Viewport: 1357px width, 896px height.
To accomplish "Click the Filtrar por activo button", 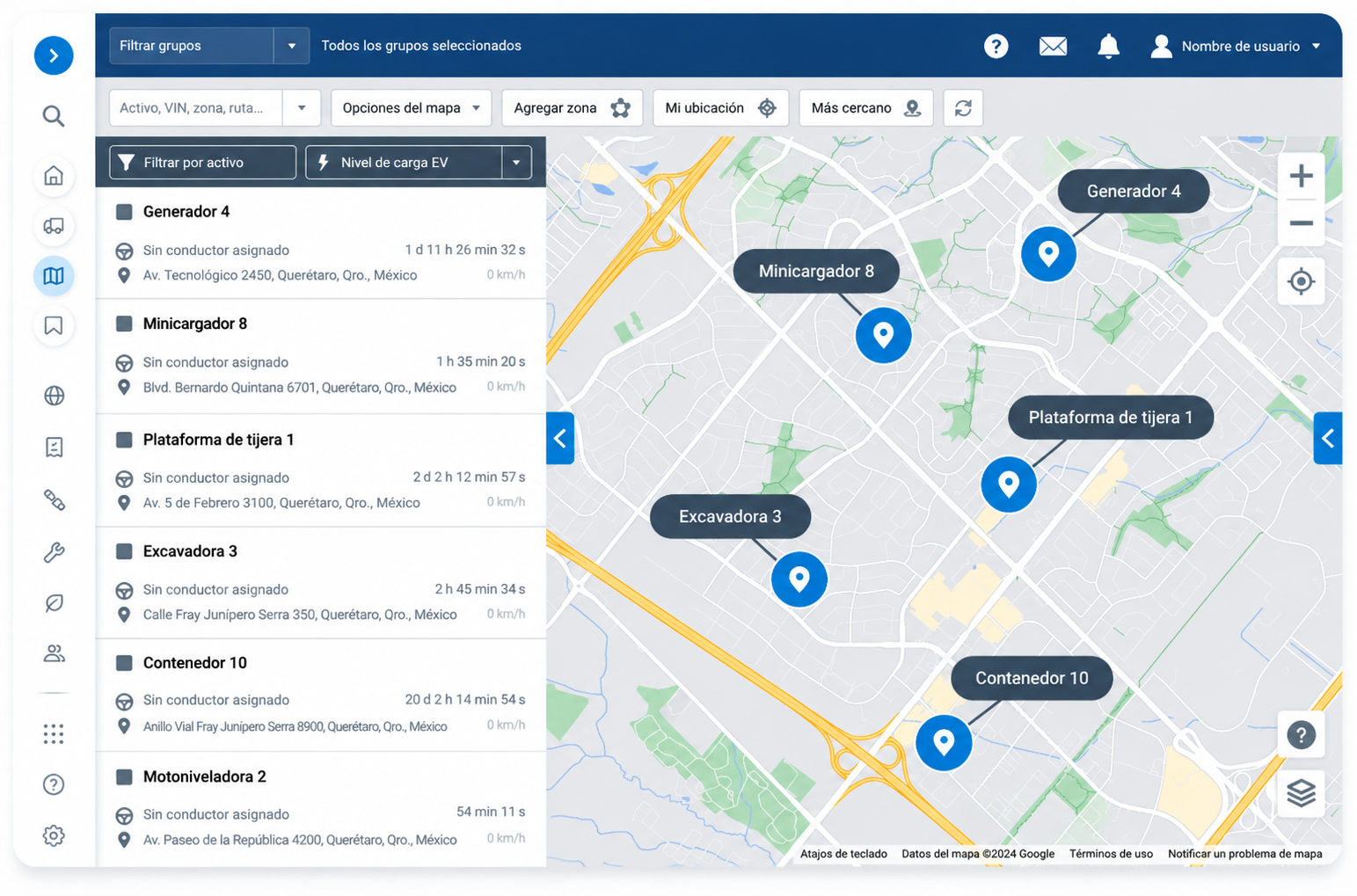I will 202,163.
